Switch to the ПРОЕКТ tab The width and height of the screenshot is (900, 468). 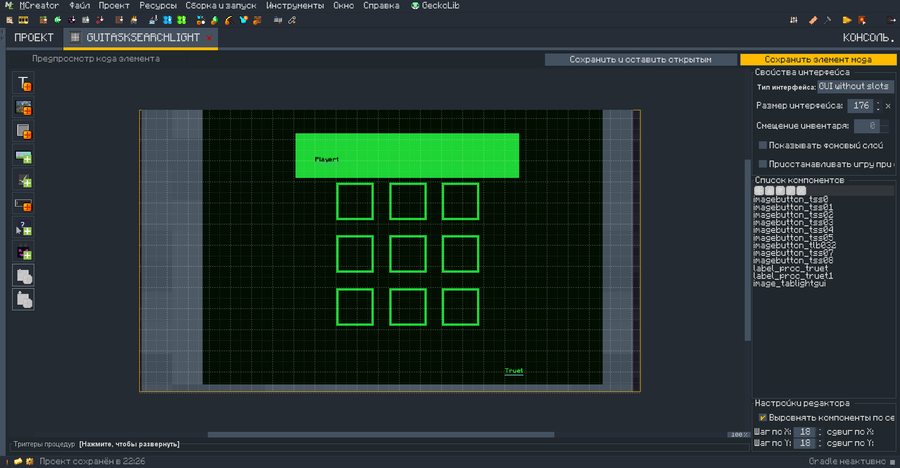33,38
